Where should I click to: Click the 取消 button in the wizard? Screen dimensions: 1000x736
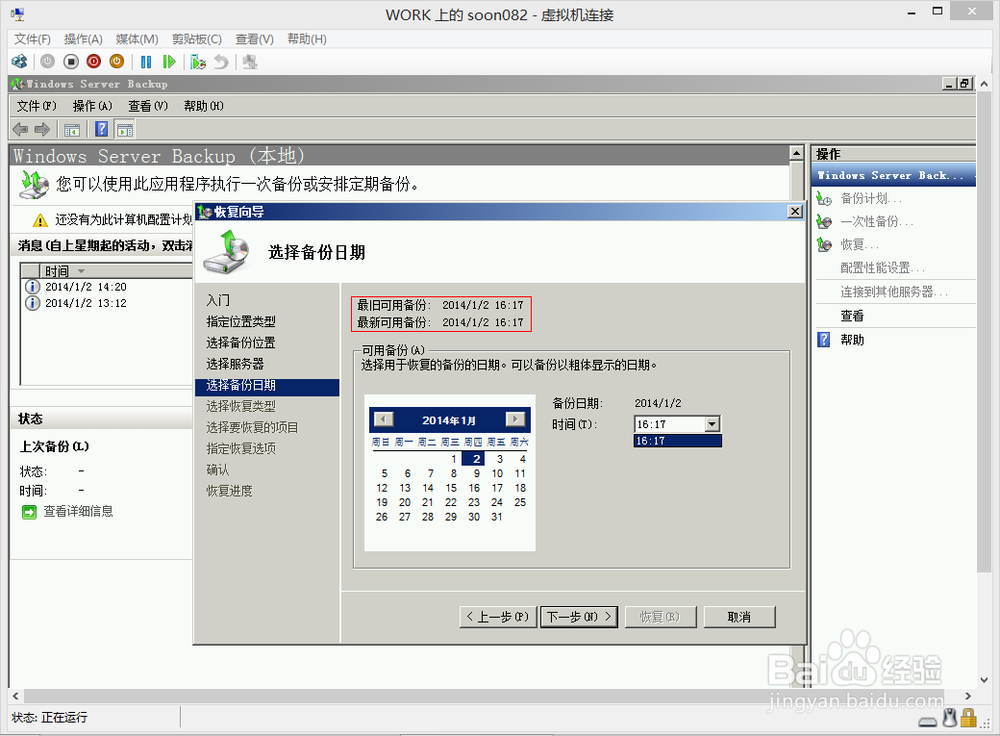pos(740,617)
